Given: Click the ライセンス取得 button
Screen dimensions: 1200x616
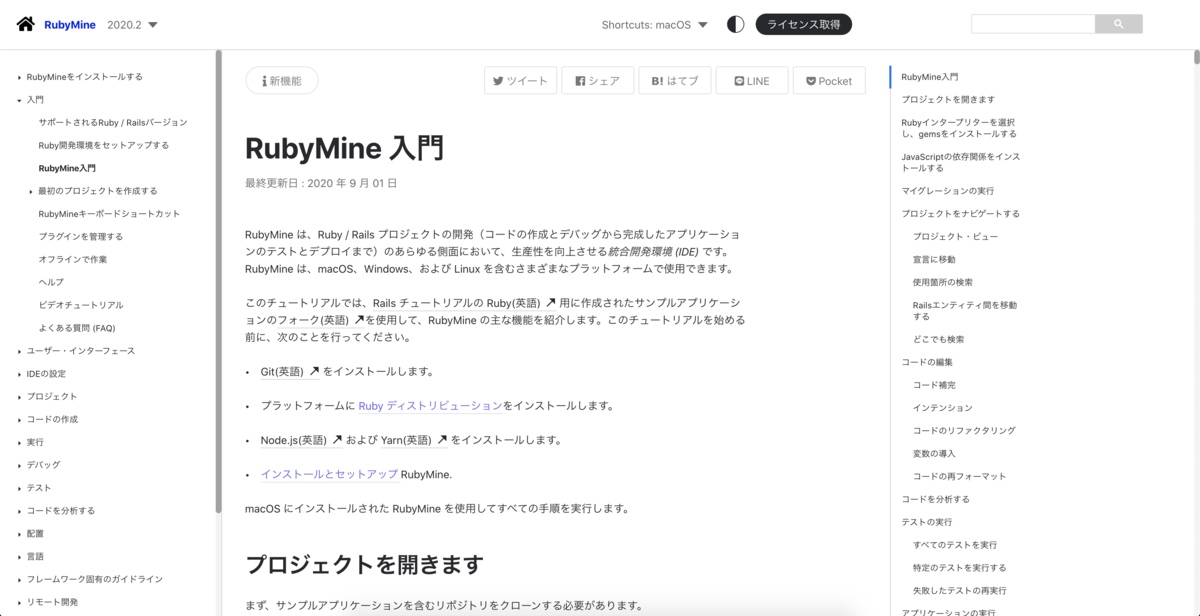Looking at the screenshot, I should tap(804, 24).
